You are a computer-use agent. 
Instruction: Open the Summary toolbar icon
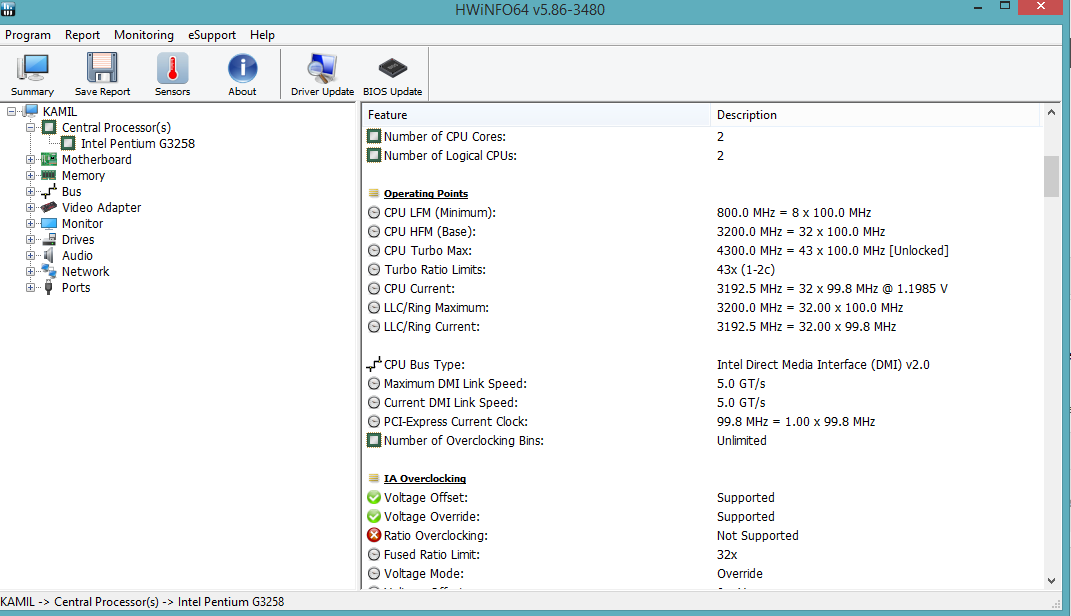[32, 74]
